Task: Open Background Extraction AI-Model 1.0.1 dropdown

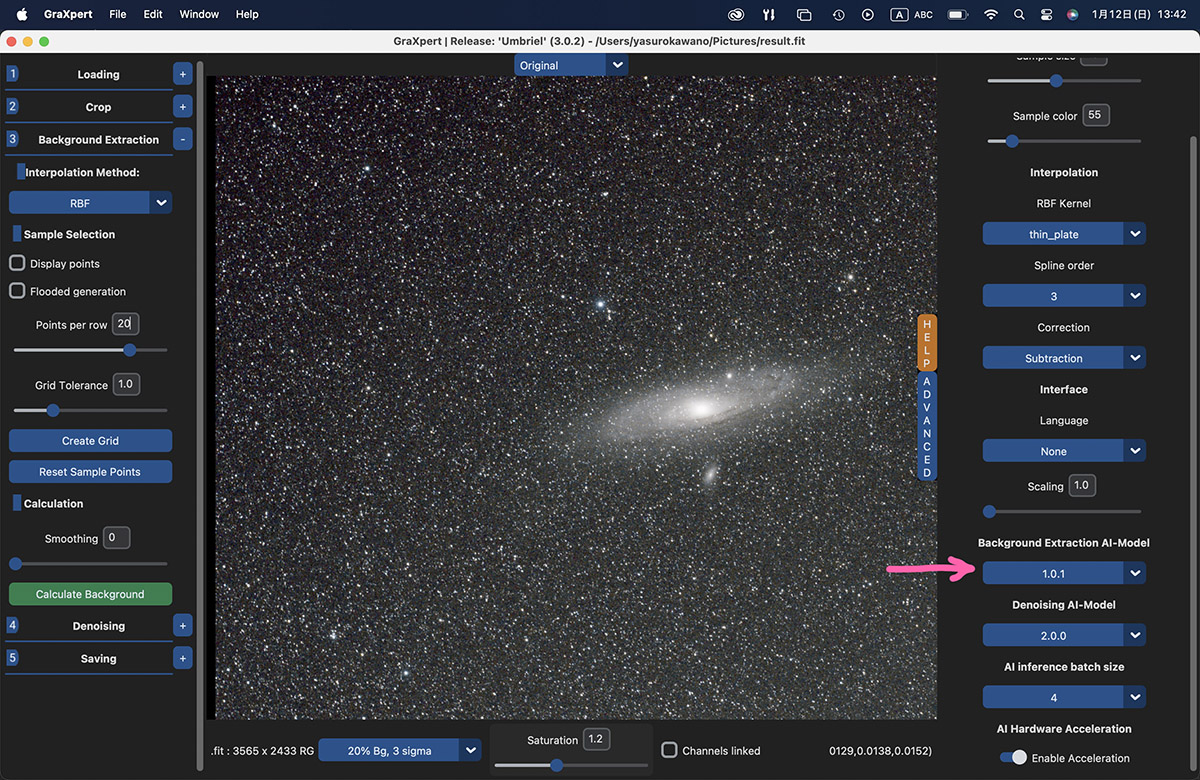Action: click(x=1064, y=573)
